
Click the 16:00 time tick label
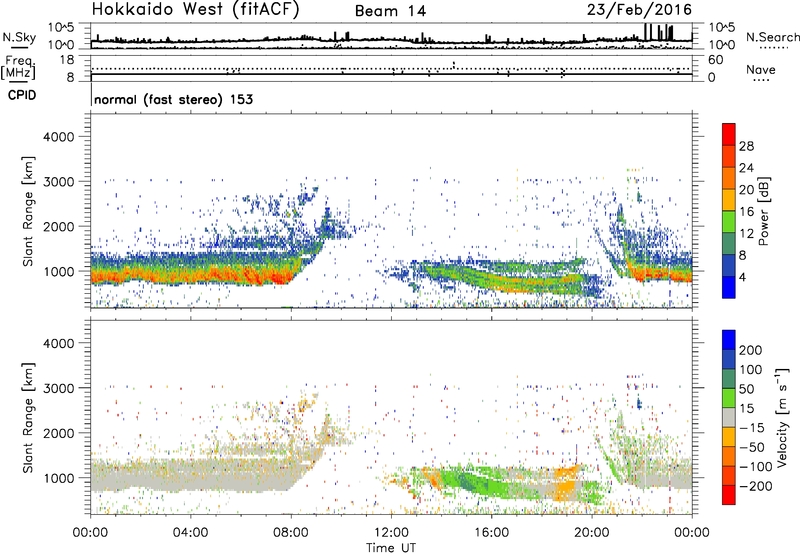(x=491, y=533)
